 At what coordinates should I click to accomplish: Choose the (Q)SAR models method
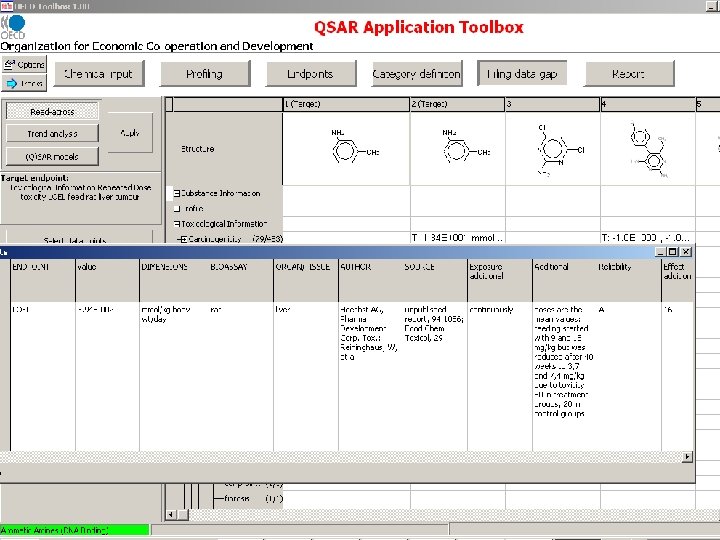[x=52, y=156]
